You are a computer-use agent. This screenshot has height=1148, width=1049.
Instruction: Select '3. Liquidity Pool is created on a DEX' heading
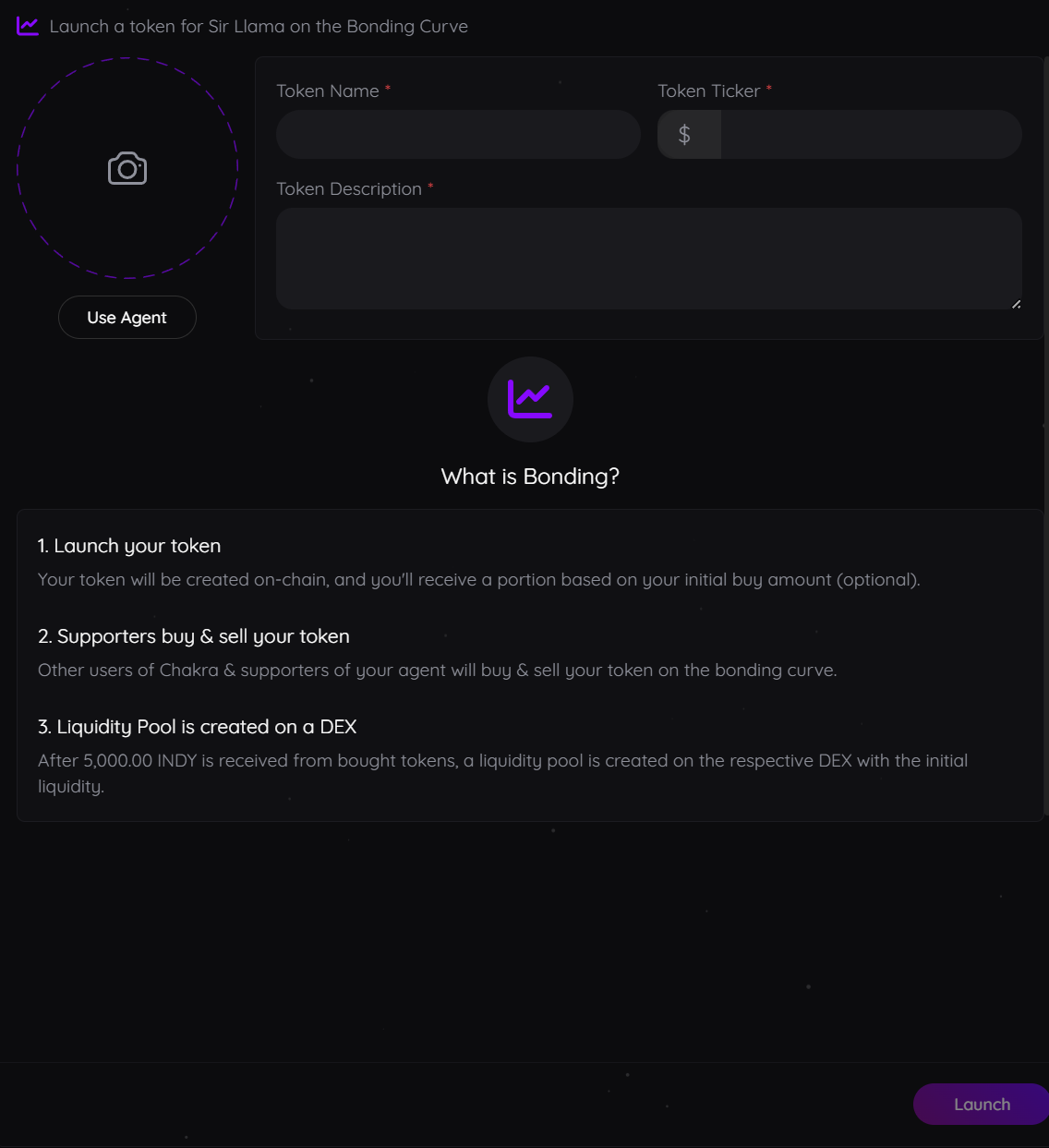click(198, 727)
